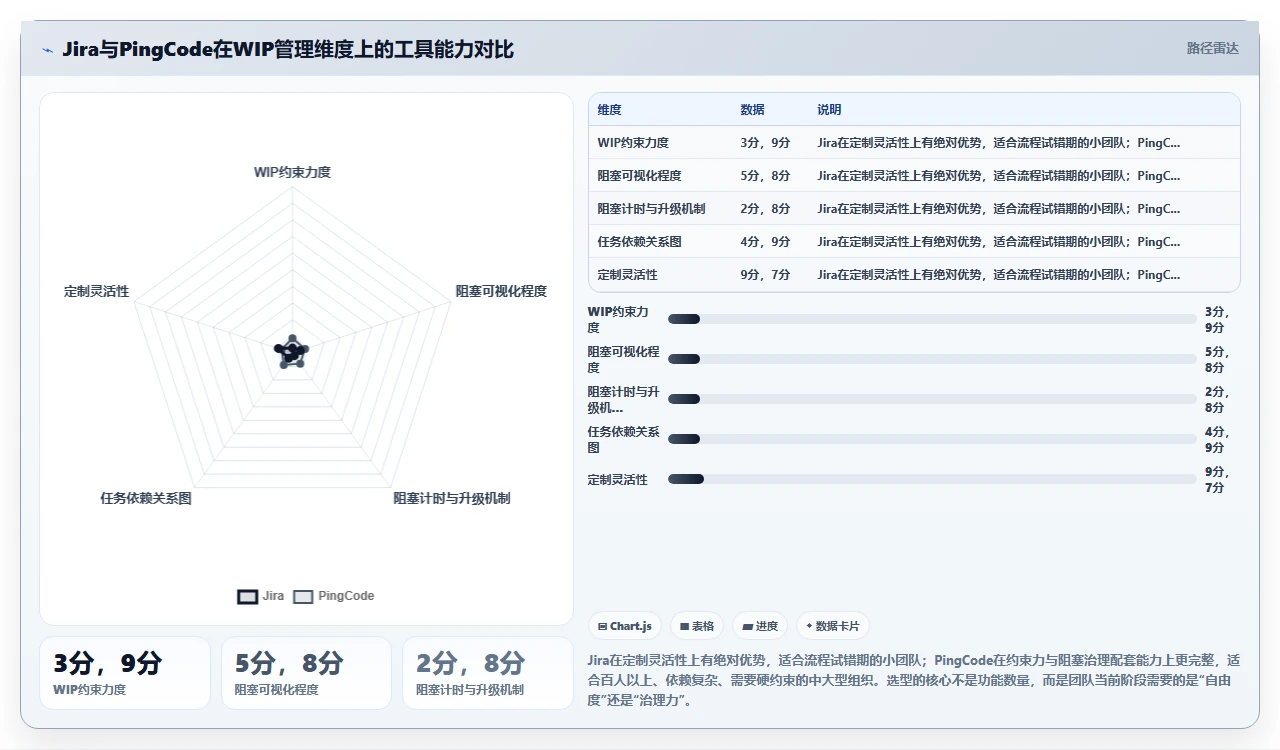Click the "2分，8分" value right of the progress bar
Screen dimensions: 1280x750
tap(1218, 399)
